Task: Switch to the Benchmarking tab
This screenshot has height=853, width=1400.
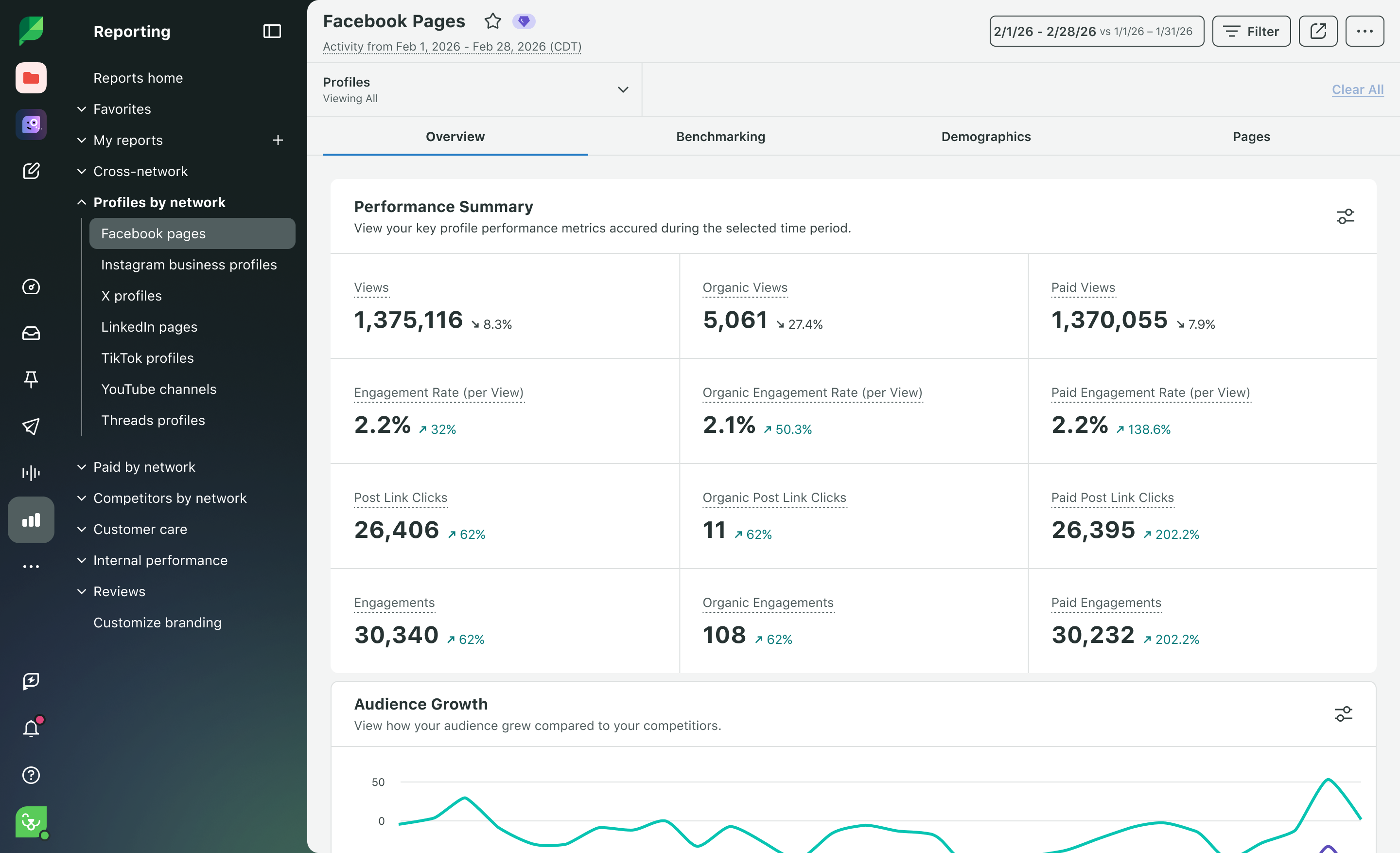Action: click(720, 137)
